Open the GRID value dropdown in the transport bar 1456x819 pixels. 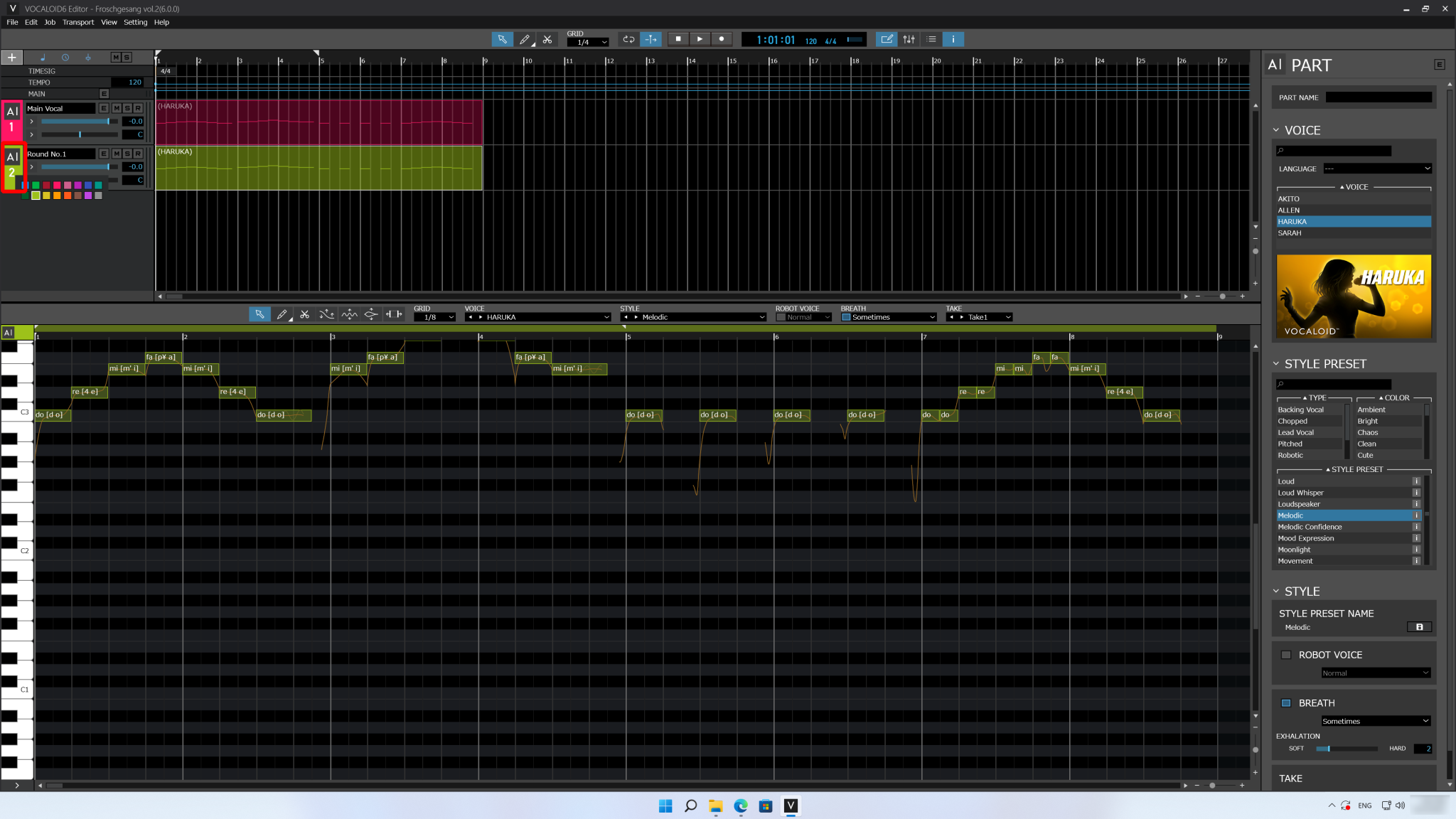point(588,41)
